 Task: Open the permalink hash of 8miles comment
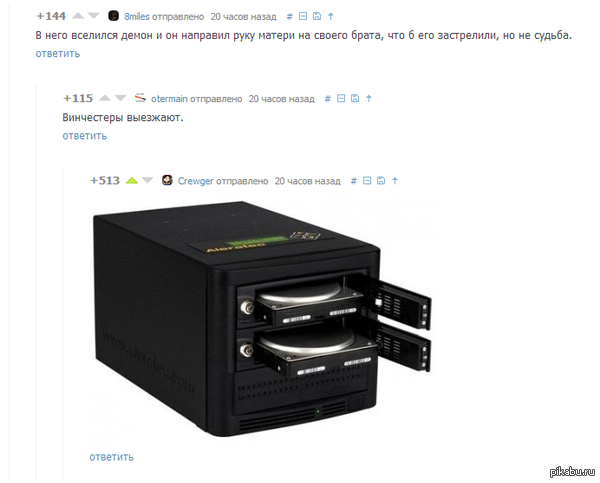[290, 16]
